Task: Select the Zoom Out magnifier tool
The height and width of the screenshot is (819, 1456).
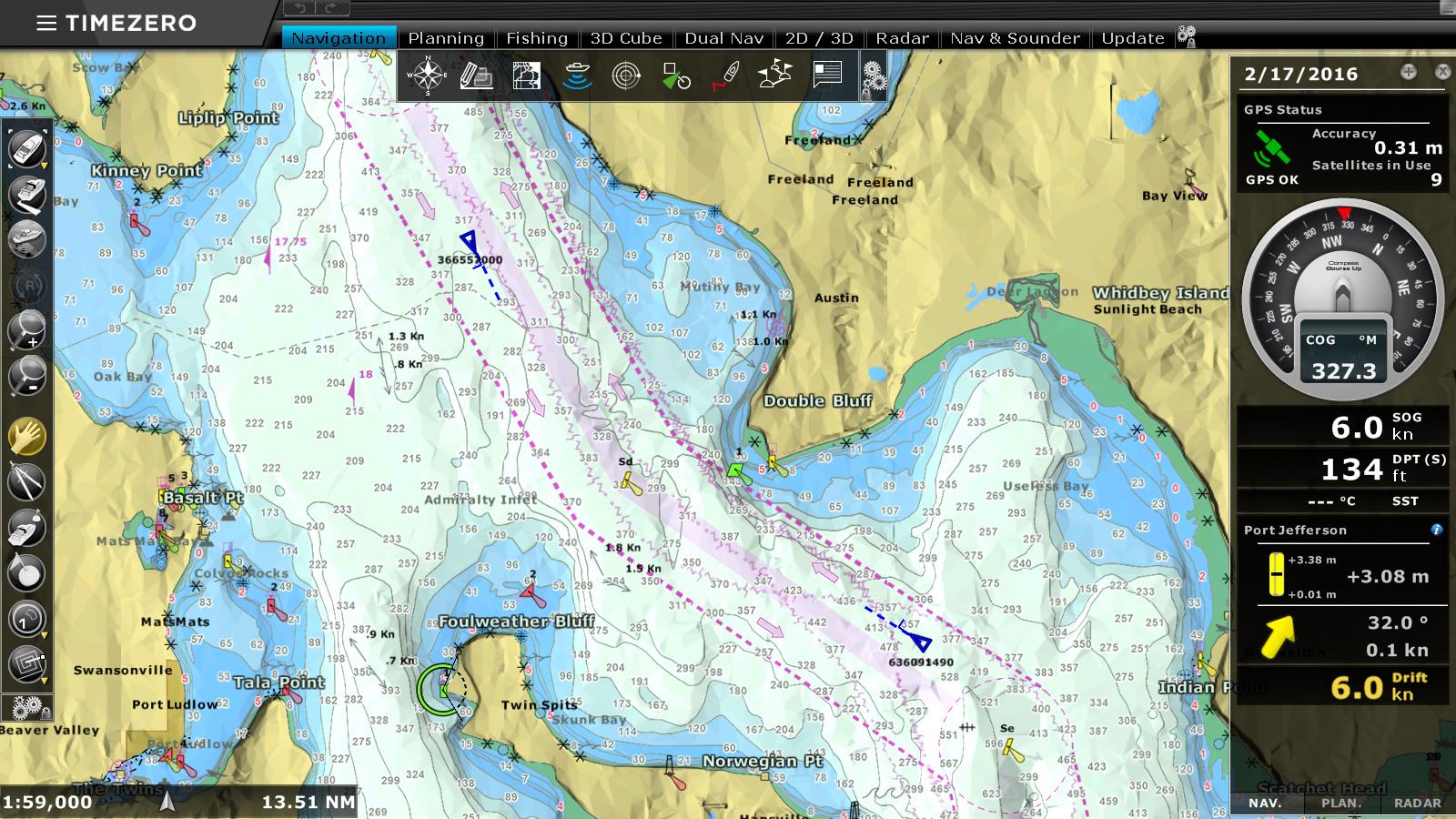Action: [26, 374]
